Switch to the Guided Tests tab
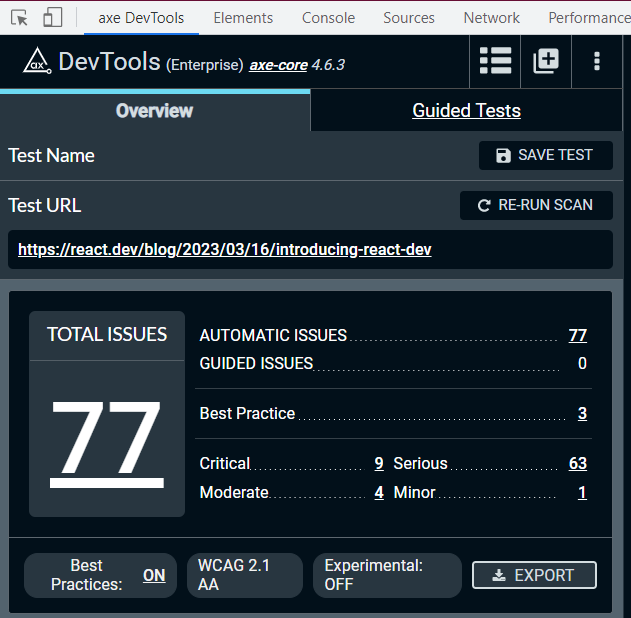 466,111
